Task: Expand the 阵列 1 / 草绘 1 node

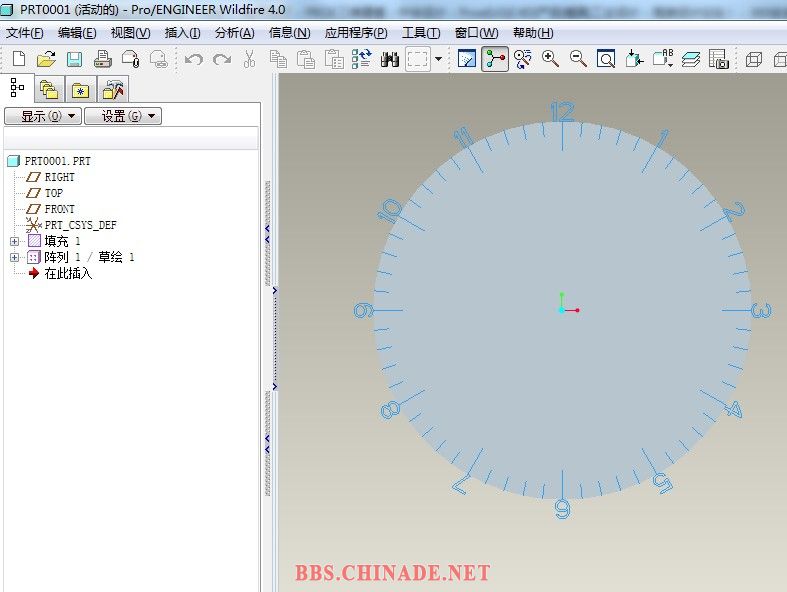Action: 14,257
